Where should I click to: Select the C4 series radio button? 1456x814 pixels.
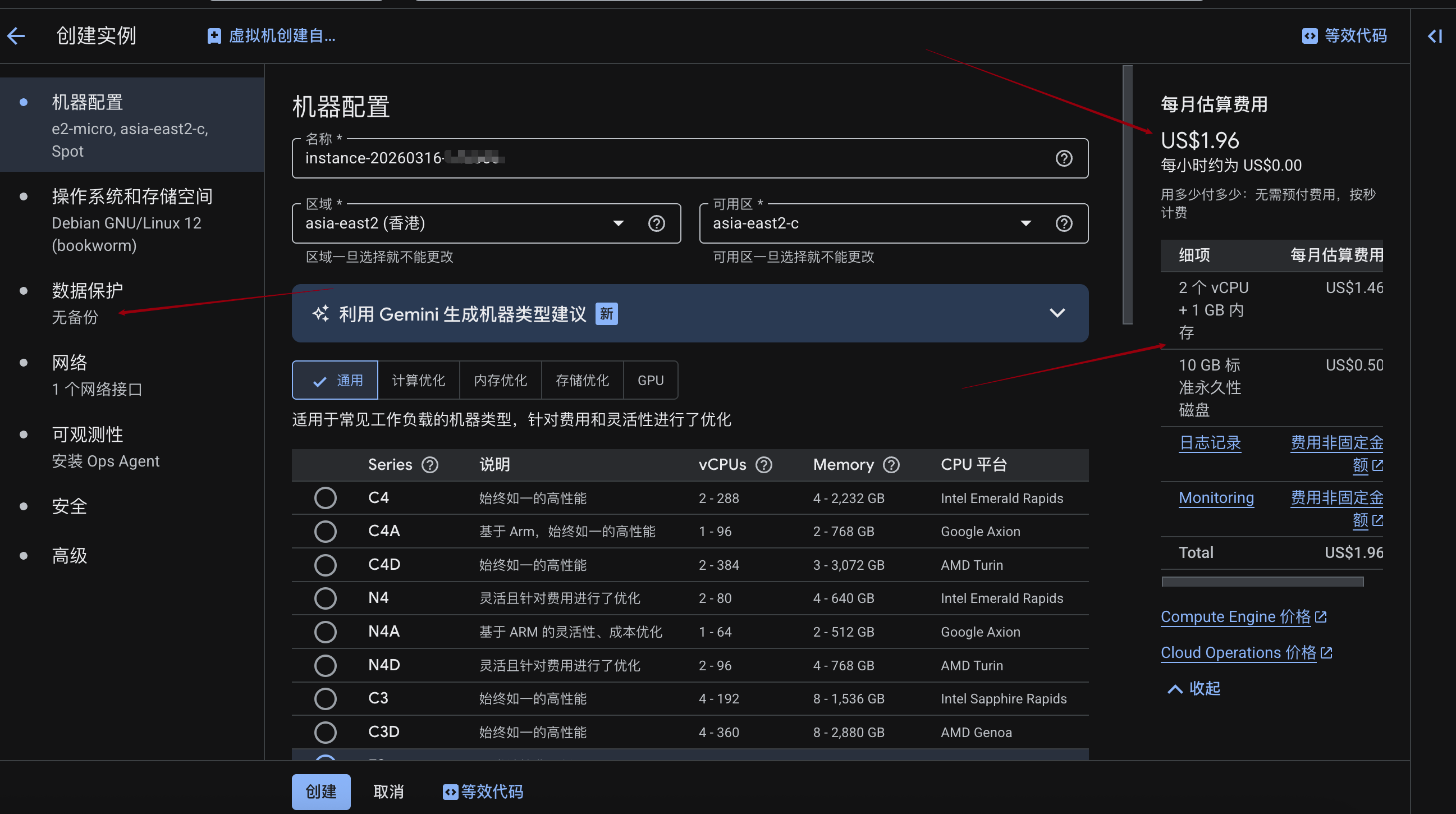[325, 498]
